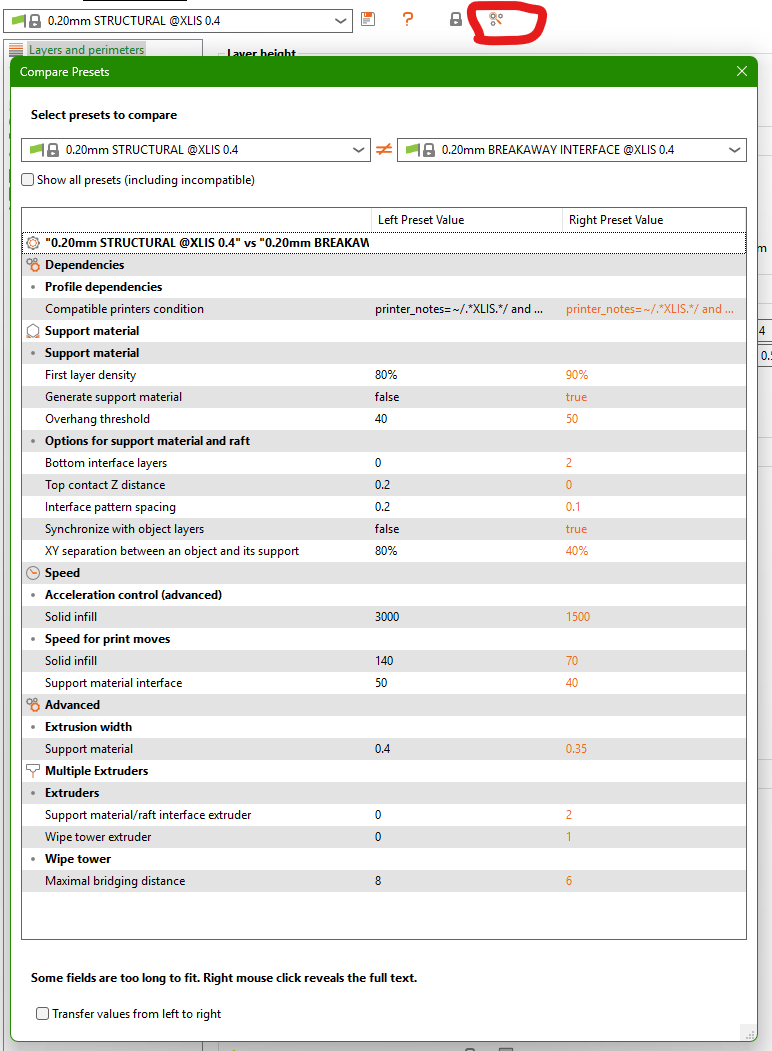772x1051 pixels.
Task: Select the Profile dependencies group row
Action: pyautogui.click(x=384, y=287)
